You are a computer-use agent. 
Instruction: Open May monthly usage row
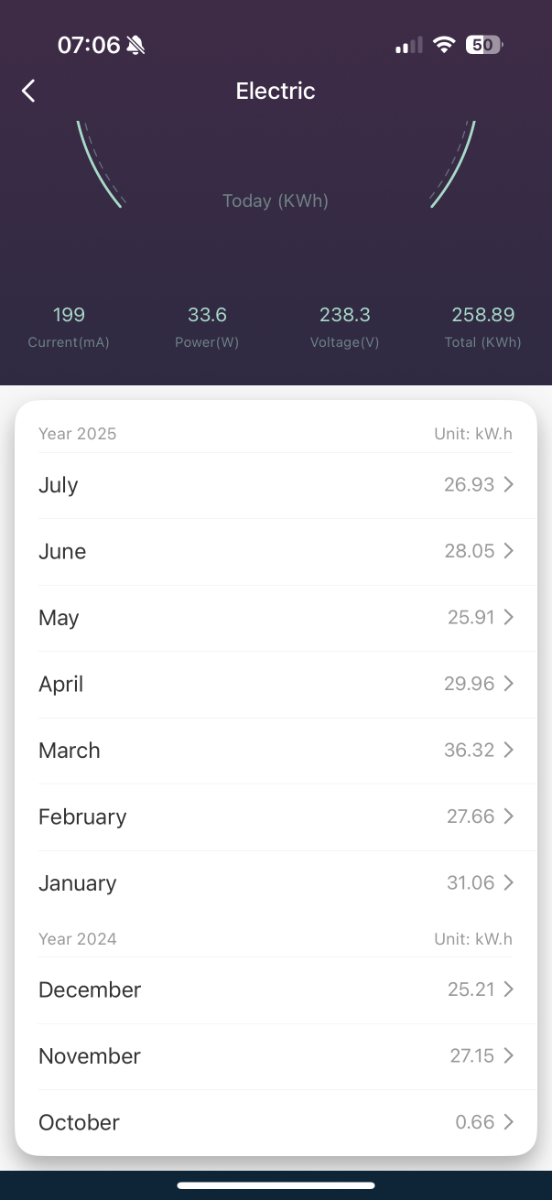[x=276, y=618]
